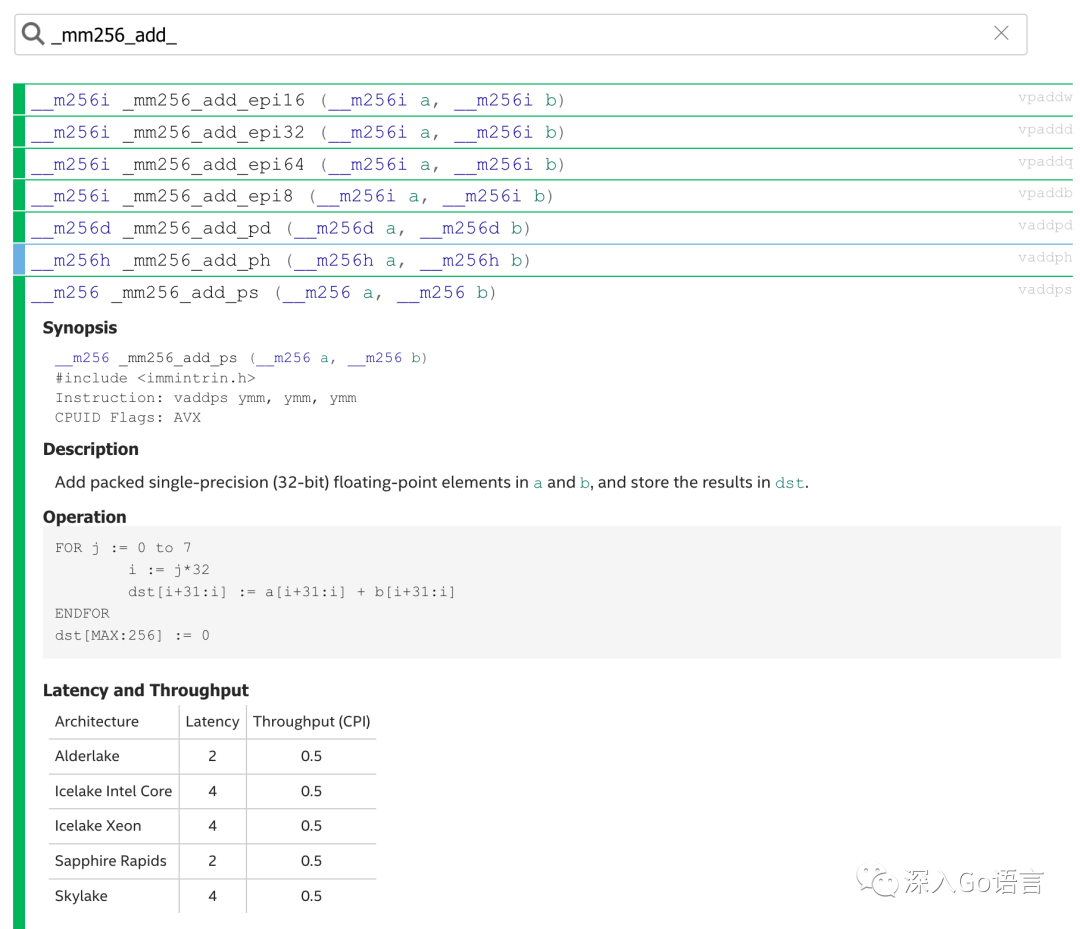Click the vpaddw instruction label
The image size is (1080, 929).
pos(1045,97)
